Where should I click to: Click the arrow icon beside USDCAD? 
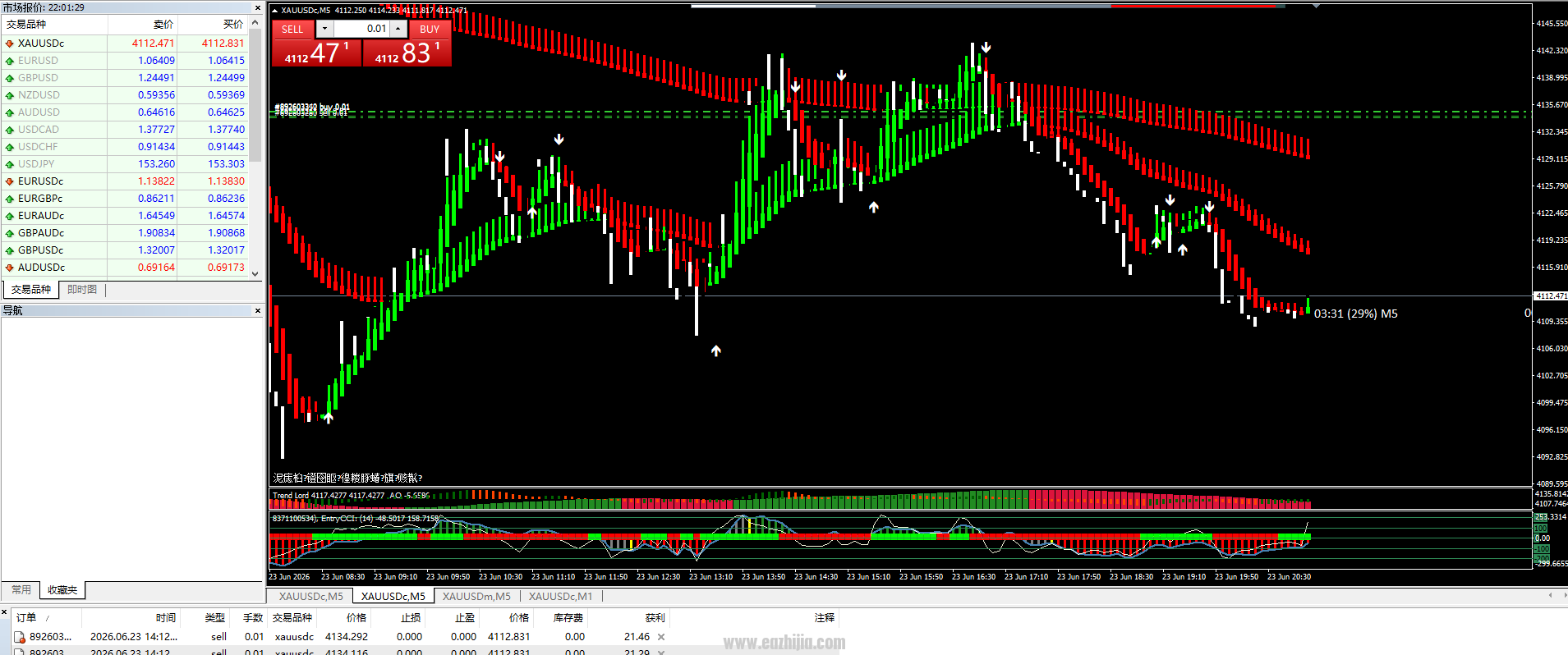[x=9, y=130]
